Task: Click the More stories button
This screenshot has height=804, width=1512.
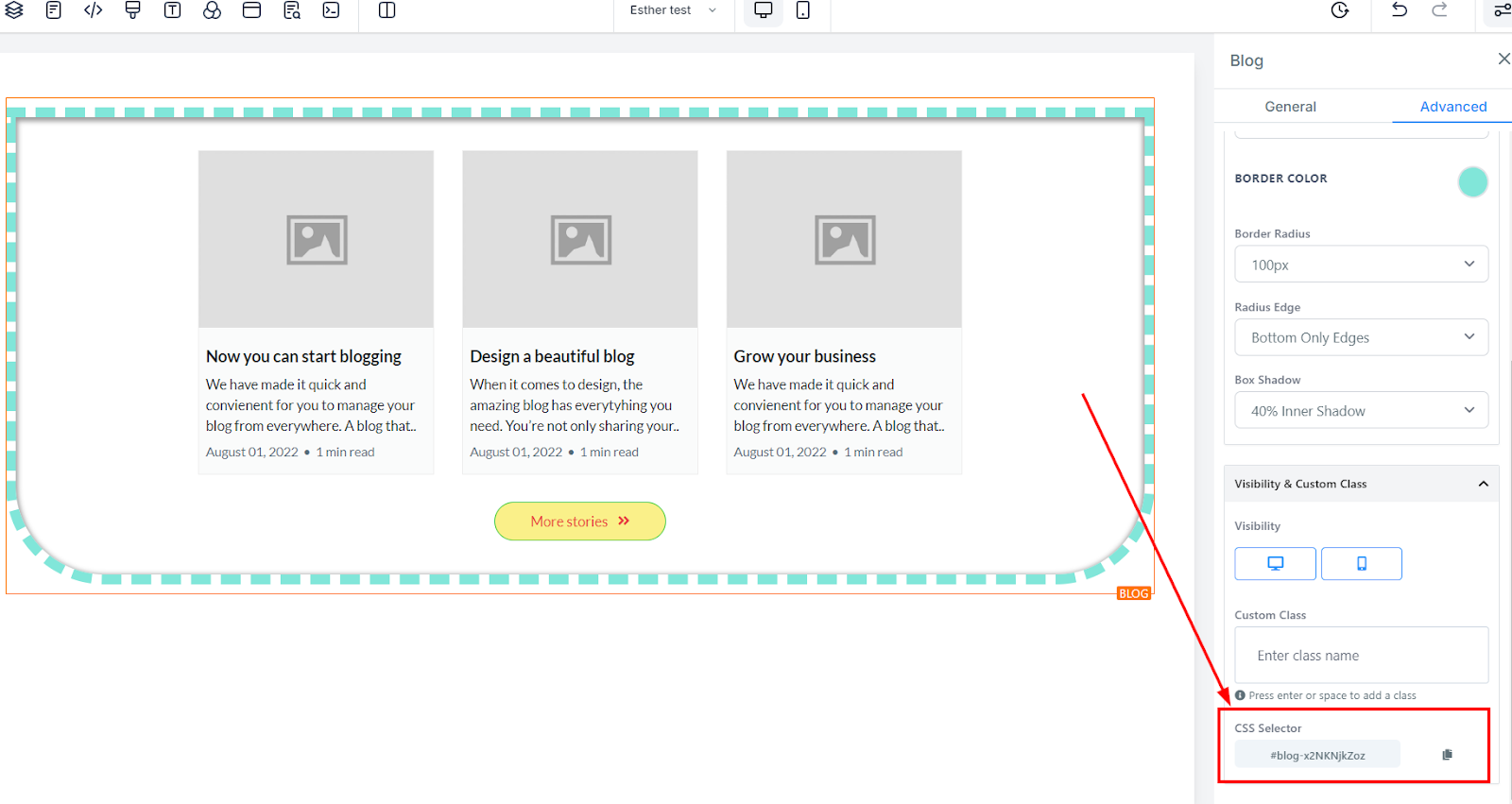Action: (x=580, y=522)
